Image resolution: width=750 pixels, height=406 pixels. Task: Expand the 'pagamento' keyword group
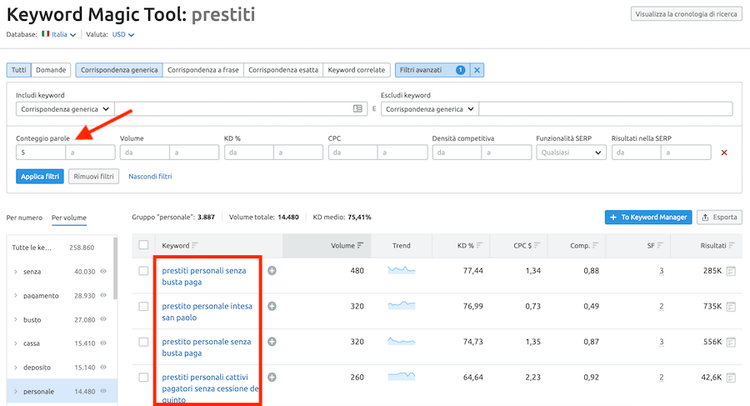(x=16, y=296)
